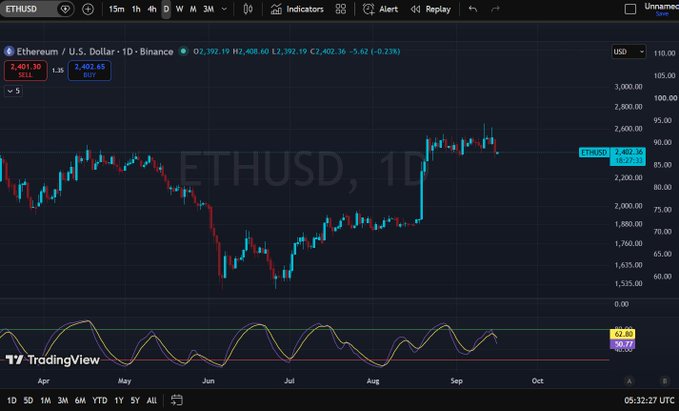Open the TradingView logo link
The width and height of the screenshot is (679, 411).
coord(52,360)
